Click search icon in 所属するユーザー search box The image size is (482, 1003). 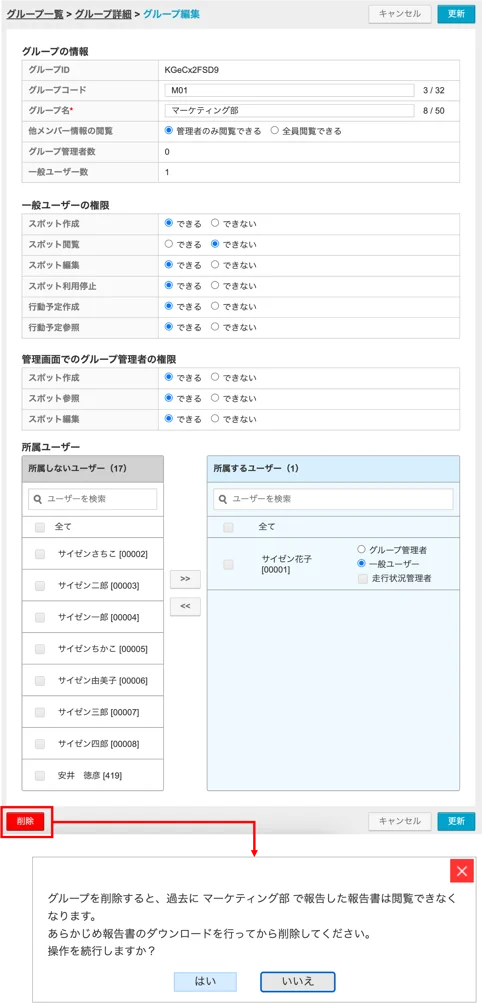point(223,499)
